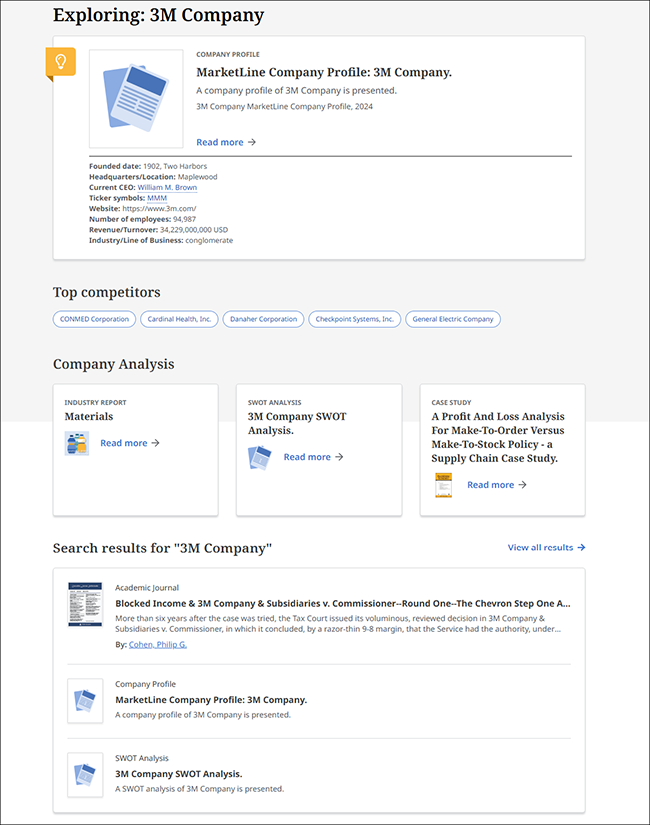Select Checkpoint Systems, Inc. competitor chip
650x825 pixels.
tap(355, 319)
